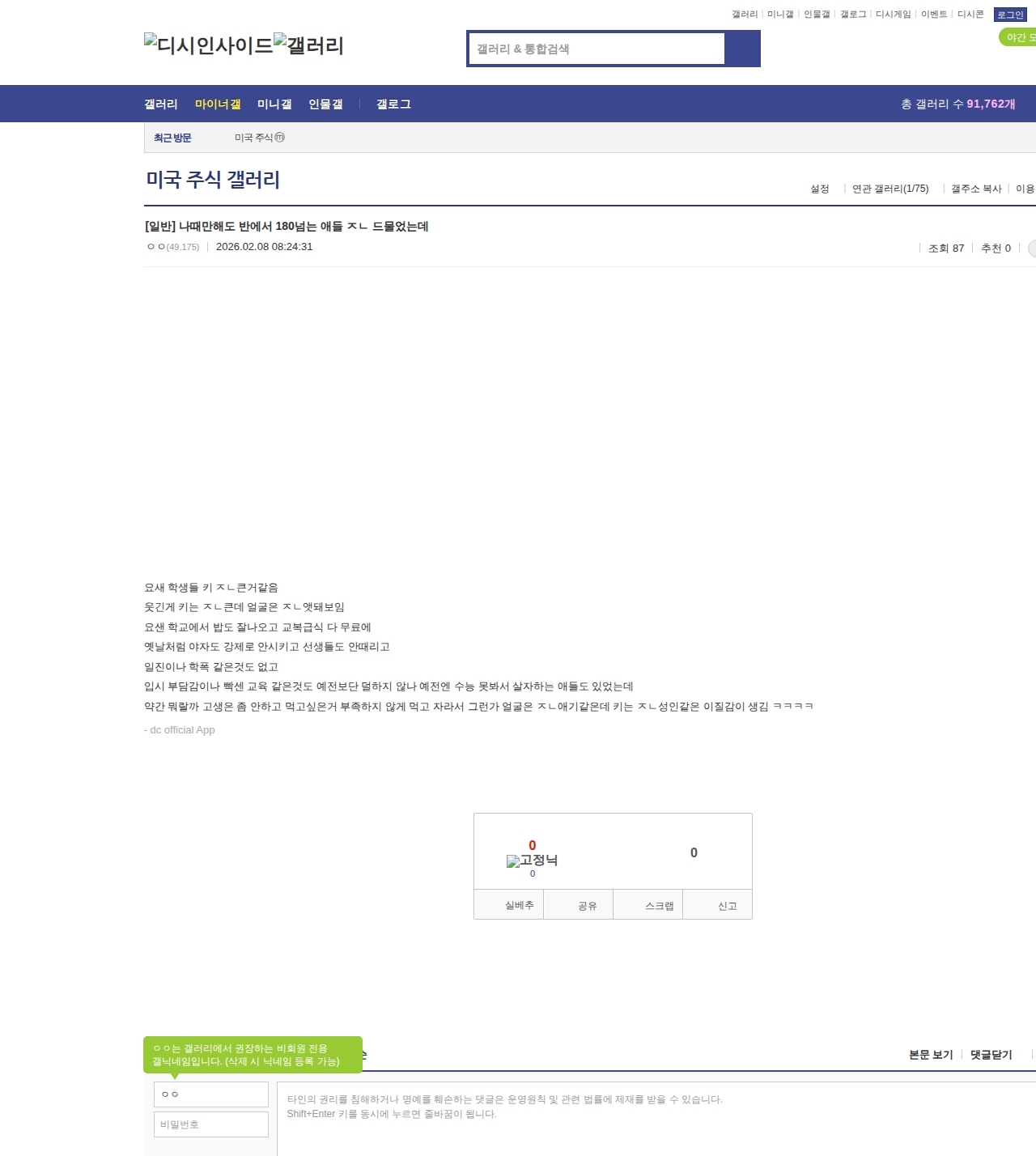
Task: Click the post date 2026.02.08 08:24:31
Action: (x=264, y=247)
